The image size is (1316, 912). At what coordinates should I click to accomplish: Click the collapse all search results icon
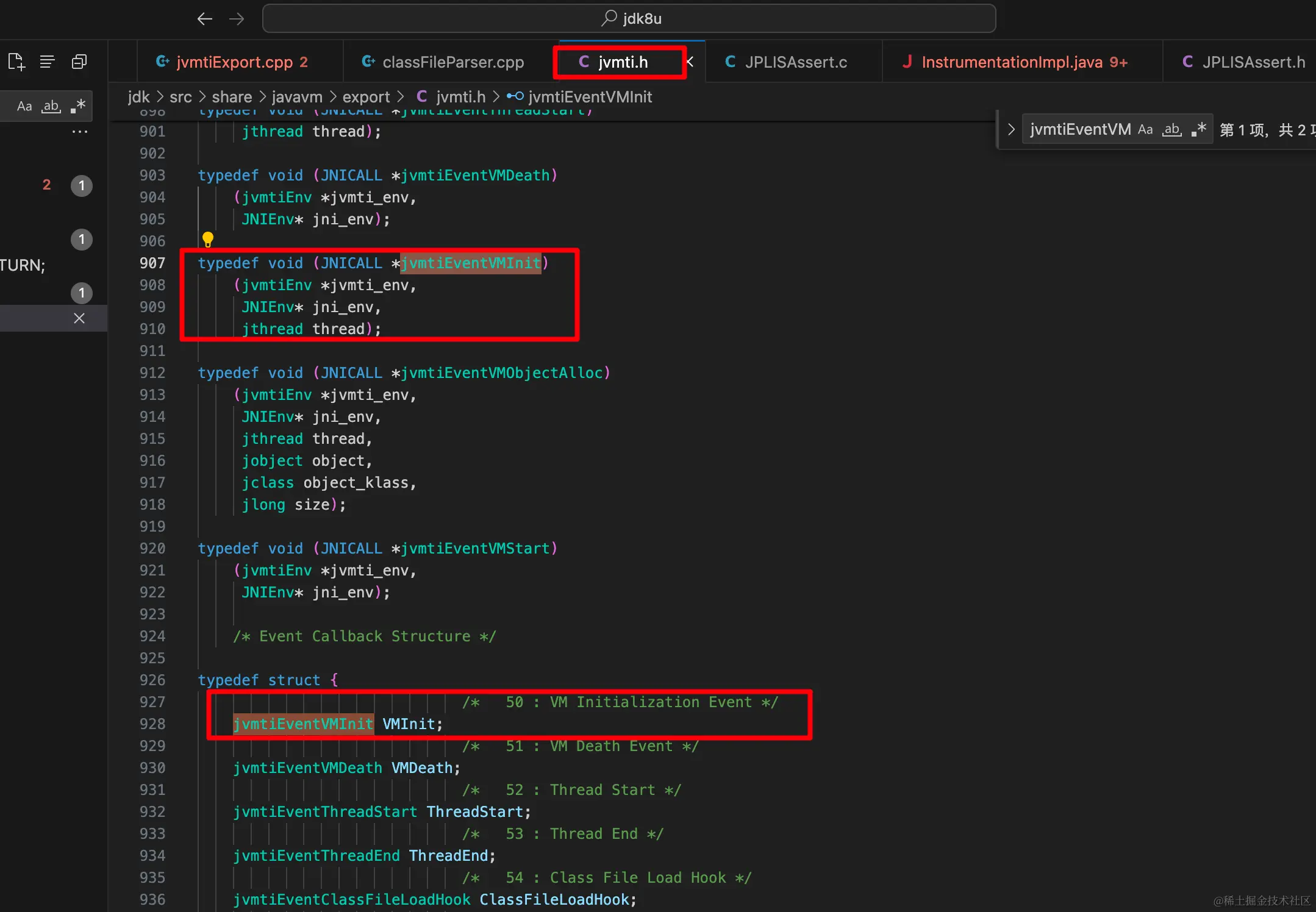pos(79,62)
